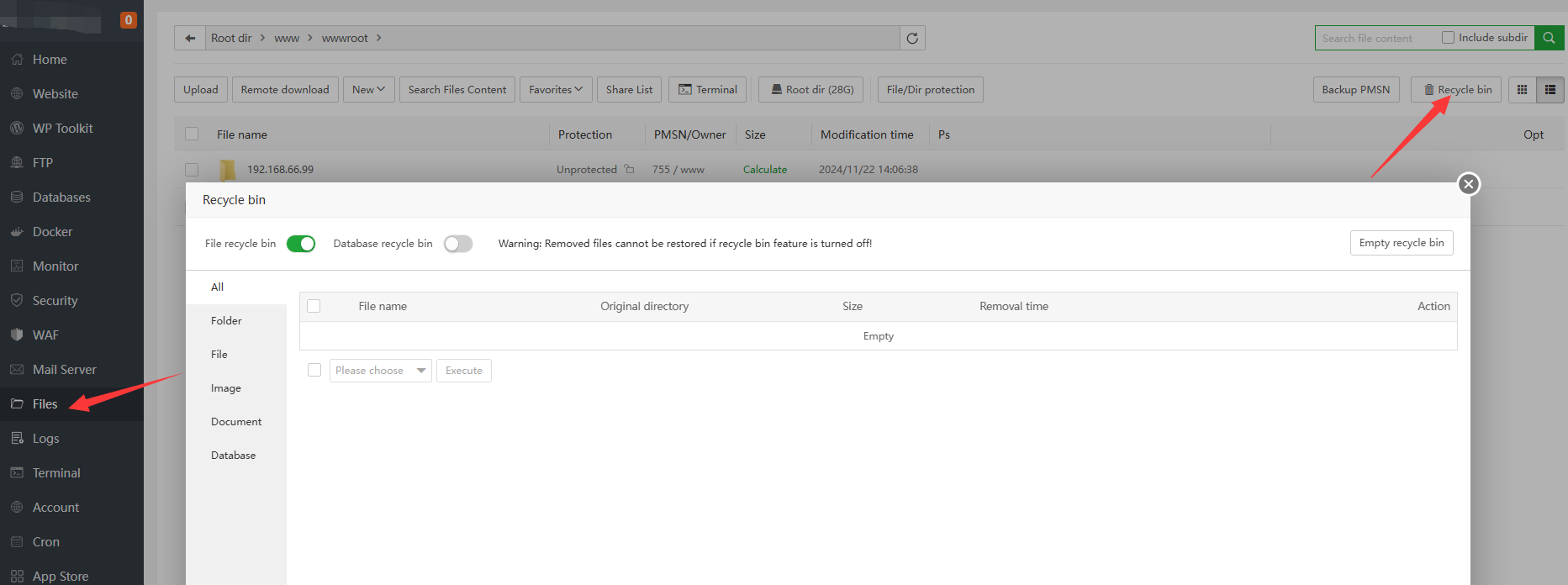Select All category in recycle bin
The image size is (1568, 585).
(x=236, y=287)
